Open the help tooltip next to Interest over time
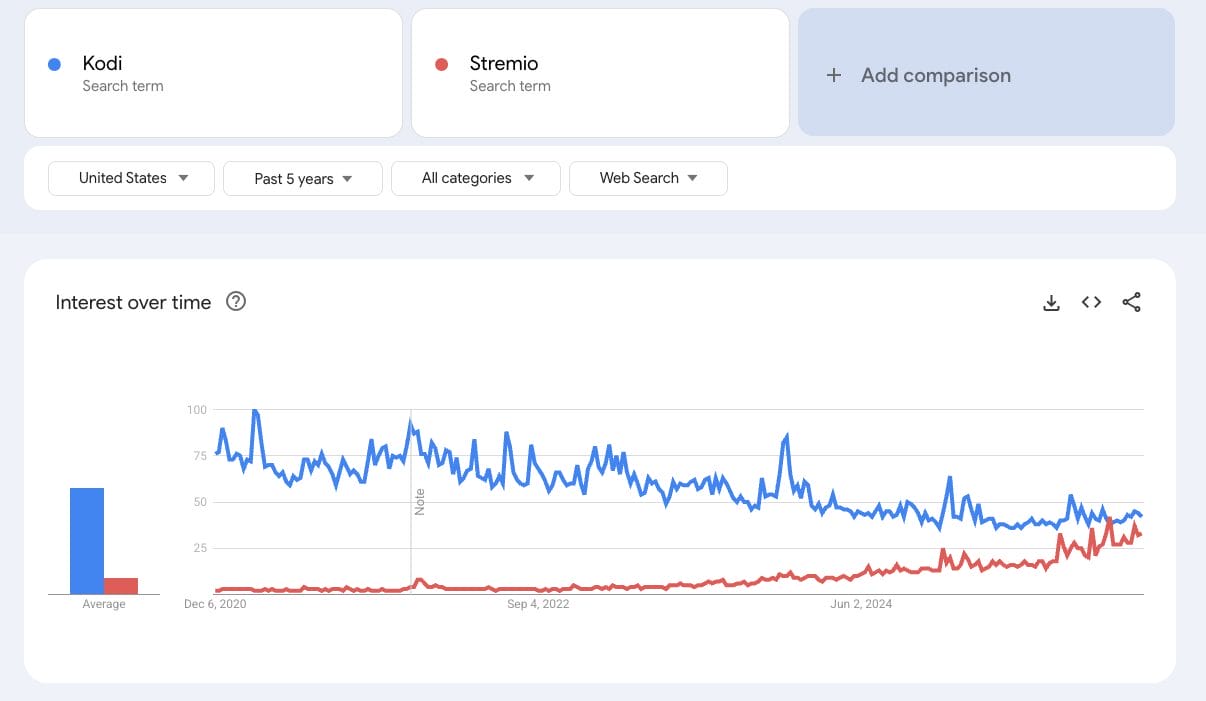The width and height of the screenshot is (1206, 701). 236,301
